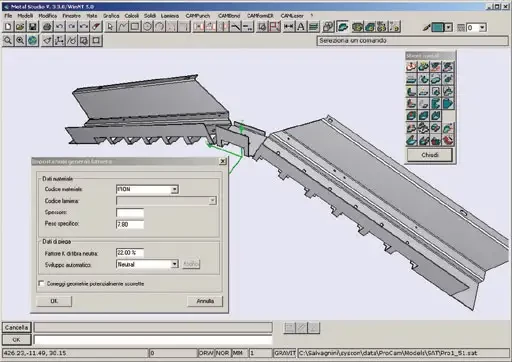Select the polyline drawing tool
This screenshot has width=512, height=362.
[122, 27]
